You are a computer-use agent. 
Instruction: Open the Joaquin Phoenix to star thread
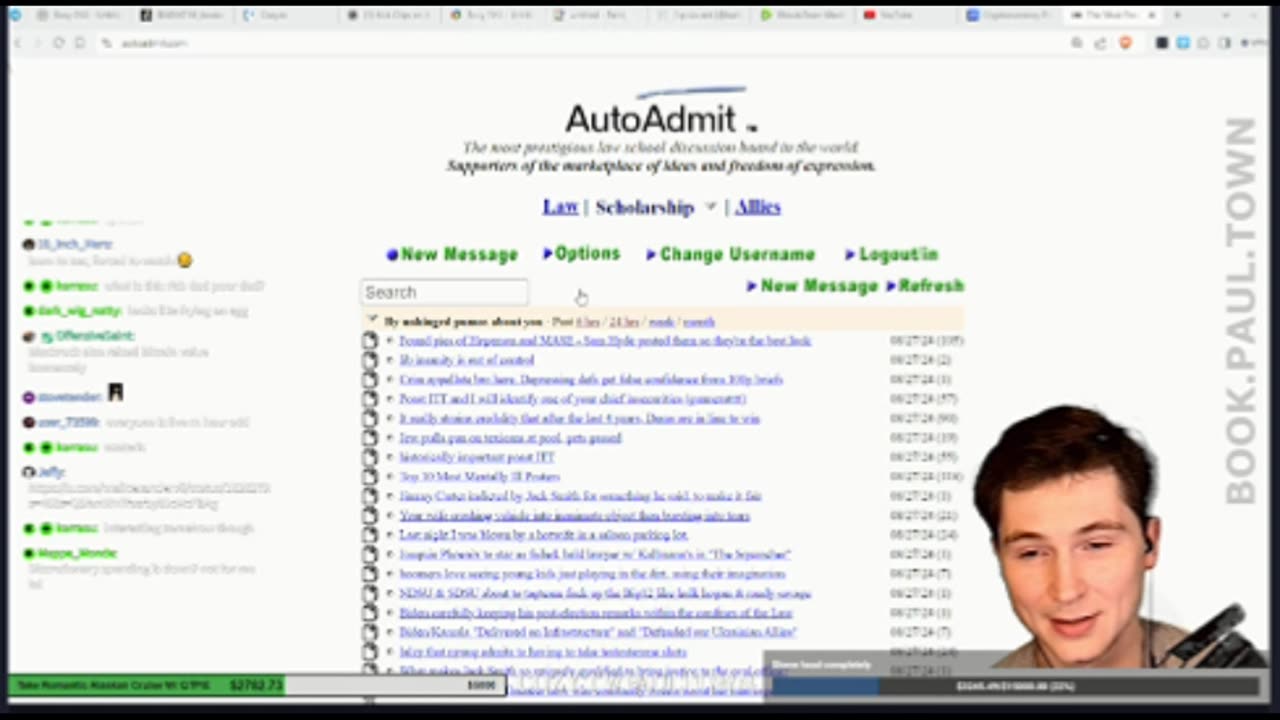tap(595, 554)
